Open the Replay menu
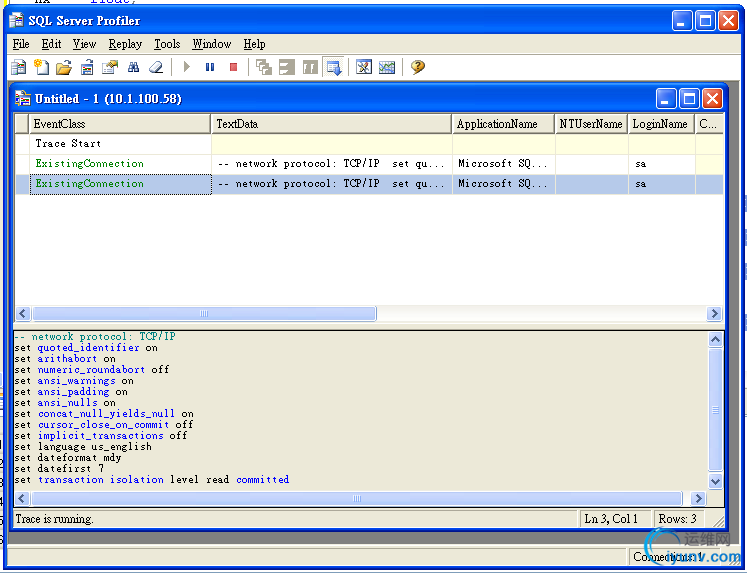This screenshot has width=747, height=573. (125, 44)
